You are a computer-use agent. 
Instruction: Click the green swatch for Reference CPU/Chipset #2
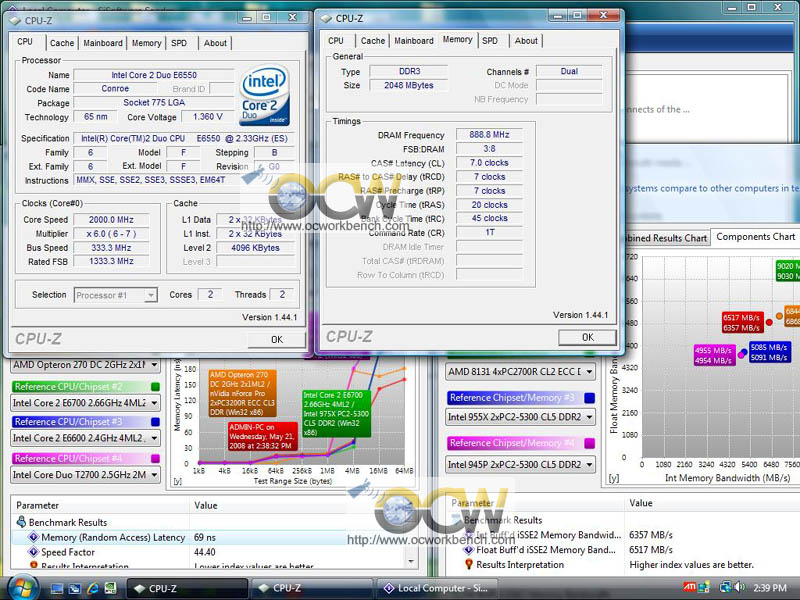(x=156, y=387)
